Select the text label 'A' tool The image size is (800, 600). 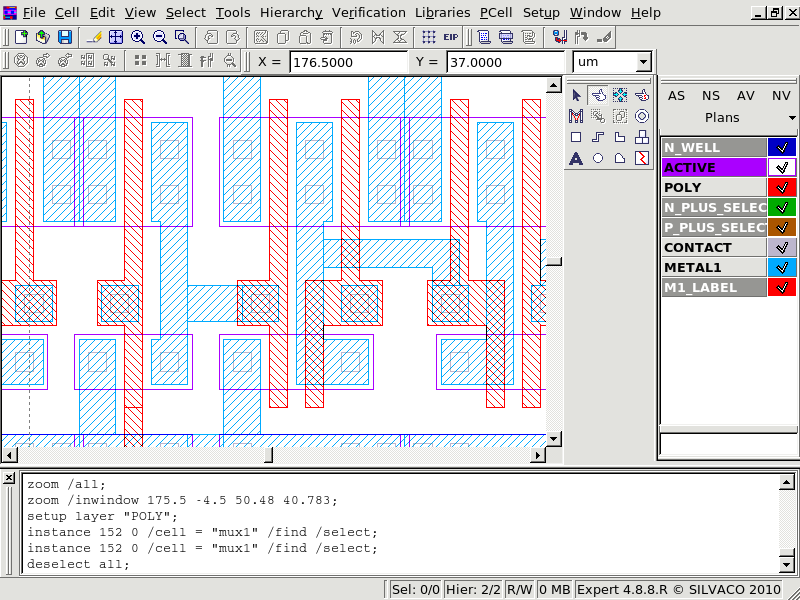click(576, 158)
